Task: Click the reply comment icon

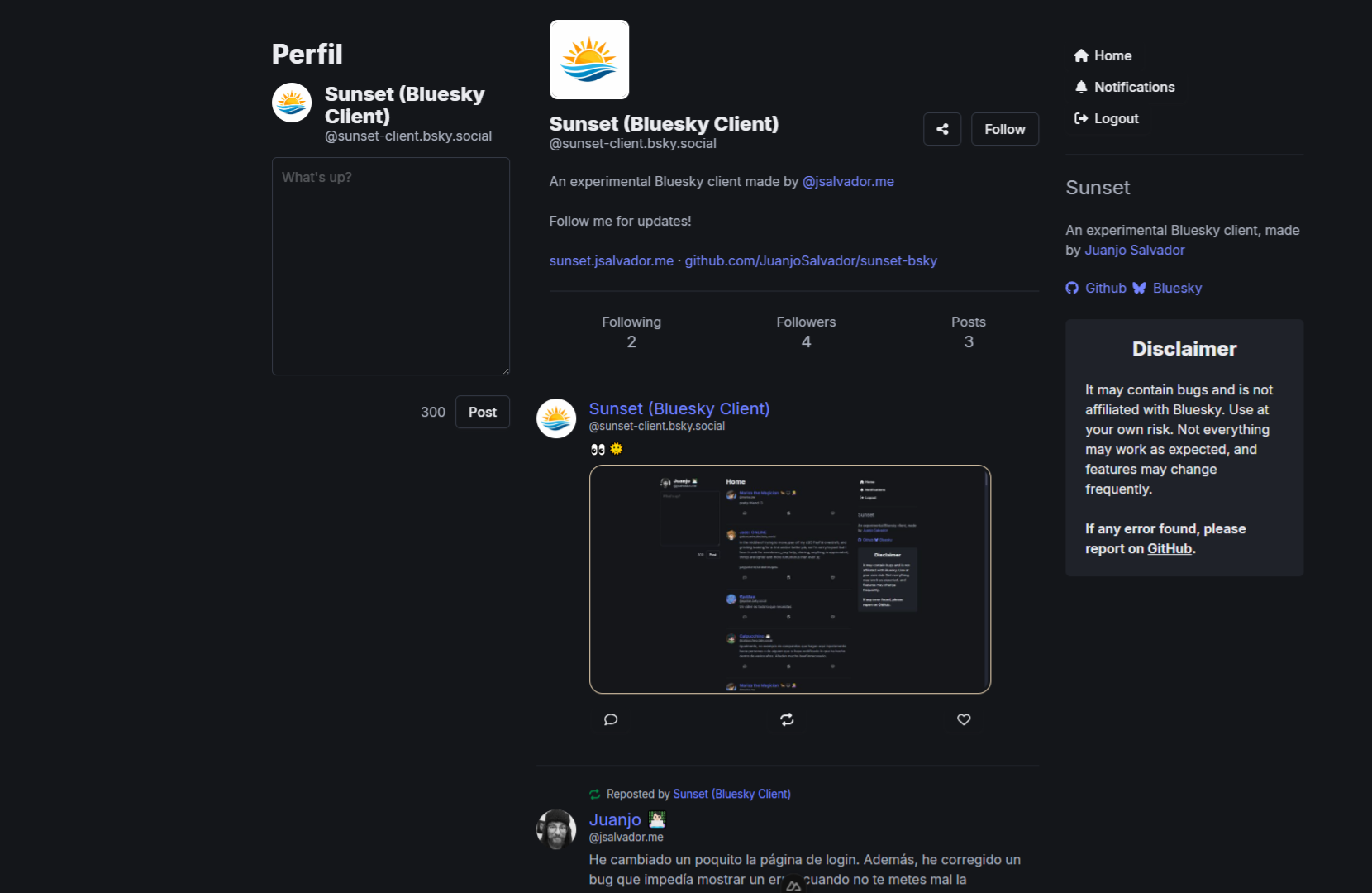Action: (611, 719)
